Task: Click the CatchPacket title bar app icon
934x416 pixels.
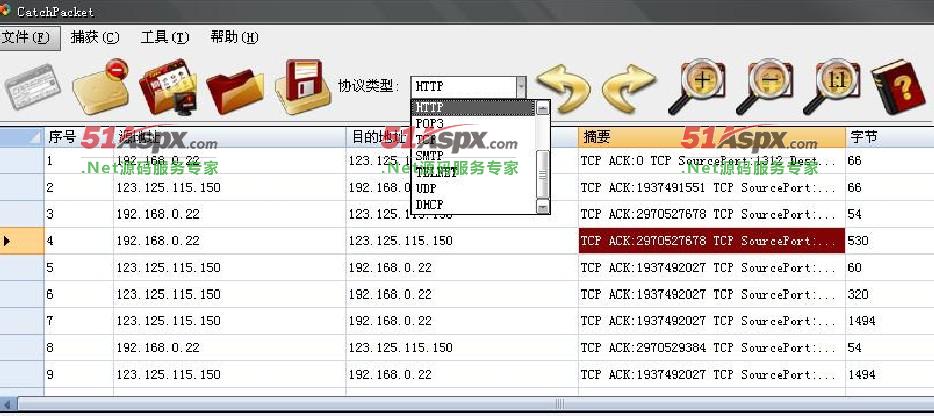Action: (x=5, y=10)
